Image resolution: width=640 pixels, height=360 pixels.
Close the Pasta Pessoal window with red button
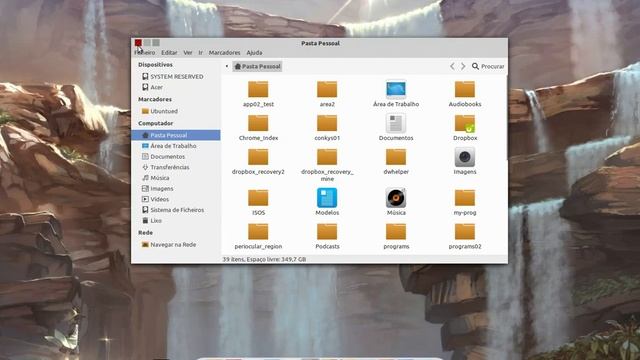[138, 42]
